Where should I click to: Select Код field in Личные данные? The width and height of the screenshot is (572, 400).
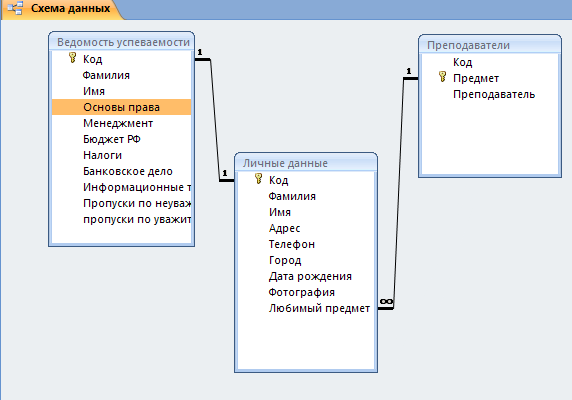306,180
